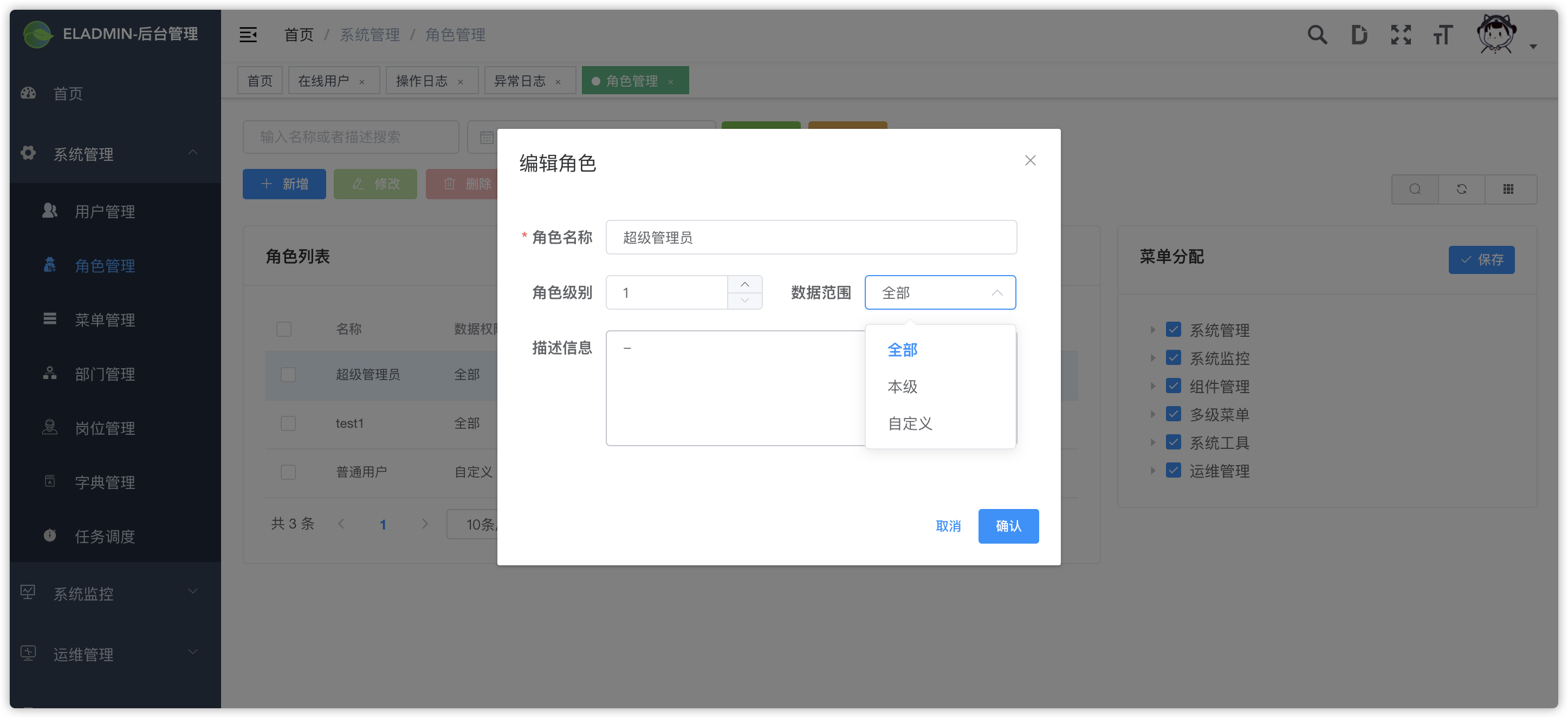Increase role level with up arrow
This screenshot has height=718, width=1568.
tap(744, 284)
